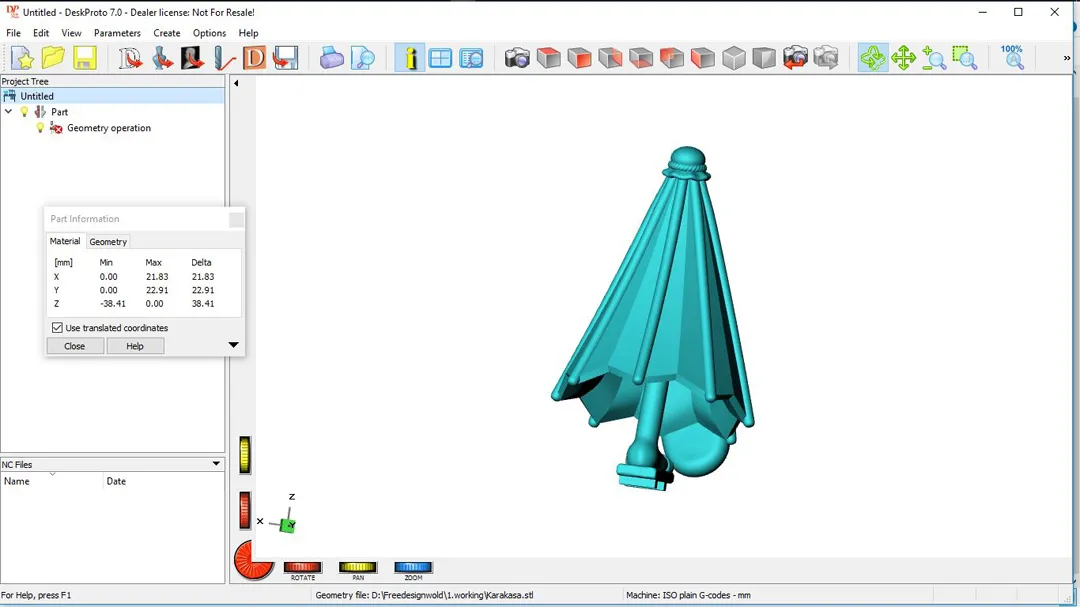Click Help in Part Information dialog
Screen dimensions: 1080x607
(x=135, y=346)
